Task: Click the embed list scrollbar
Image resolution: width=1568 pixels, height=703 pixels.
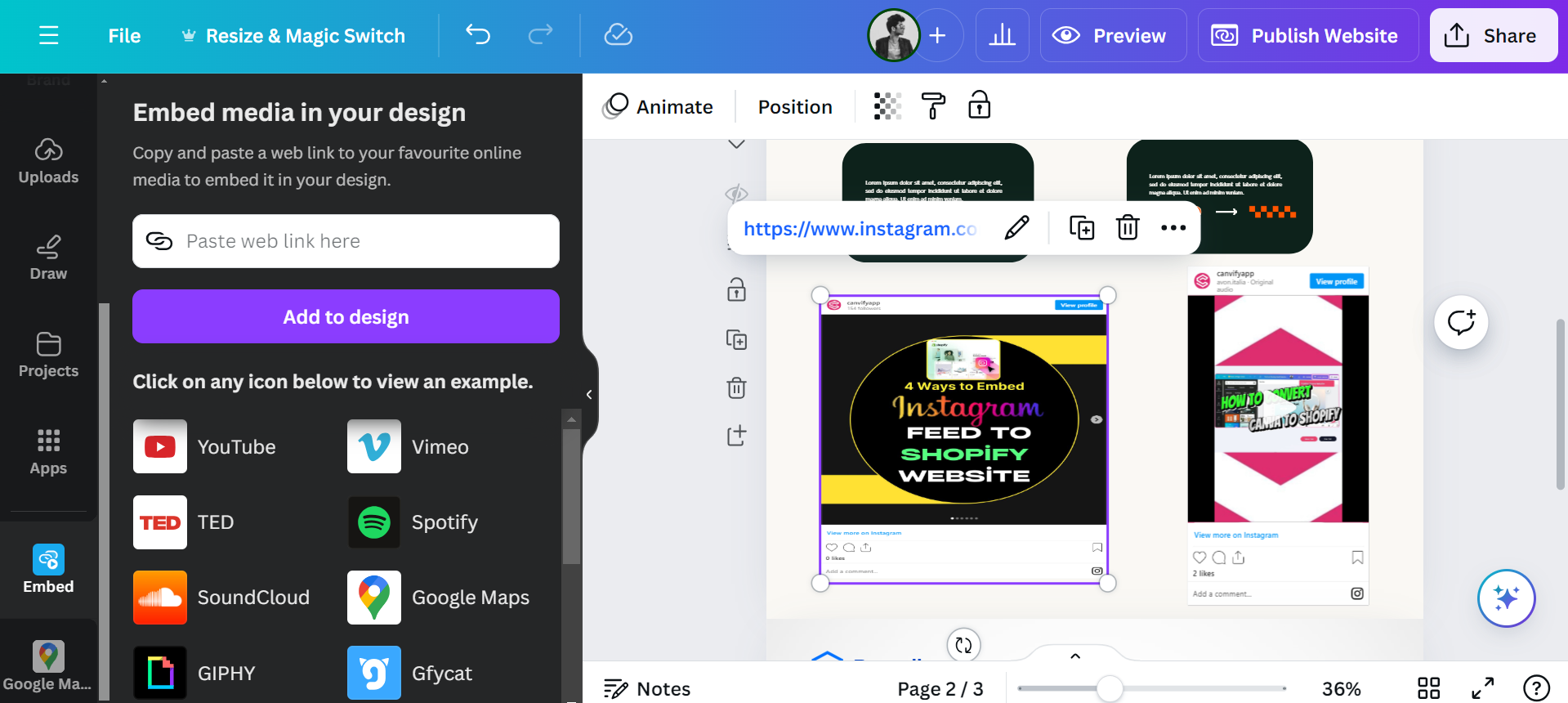Action: [571, 495]
